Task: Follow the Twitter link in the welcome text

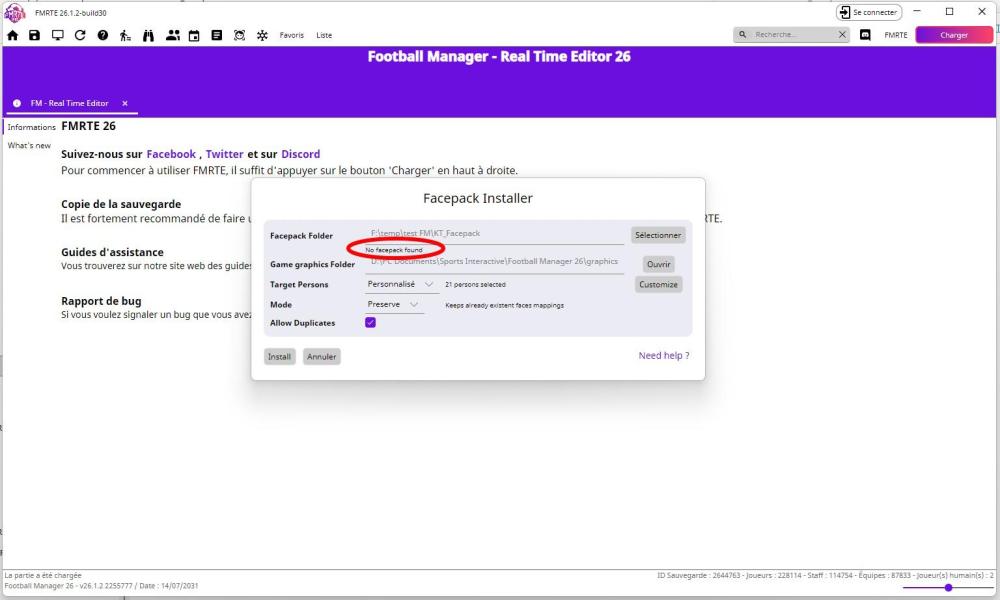Action: click(225, 153)
